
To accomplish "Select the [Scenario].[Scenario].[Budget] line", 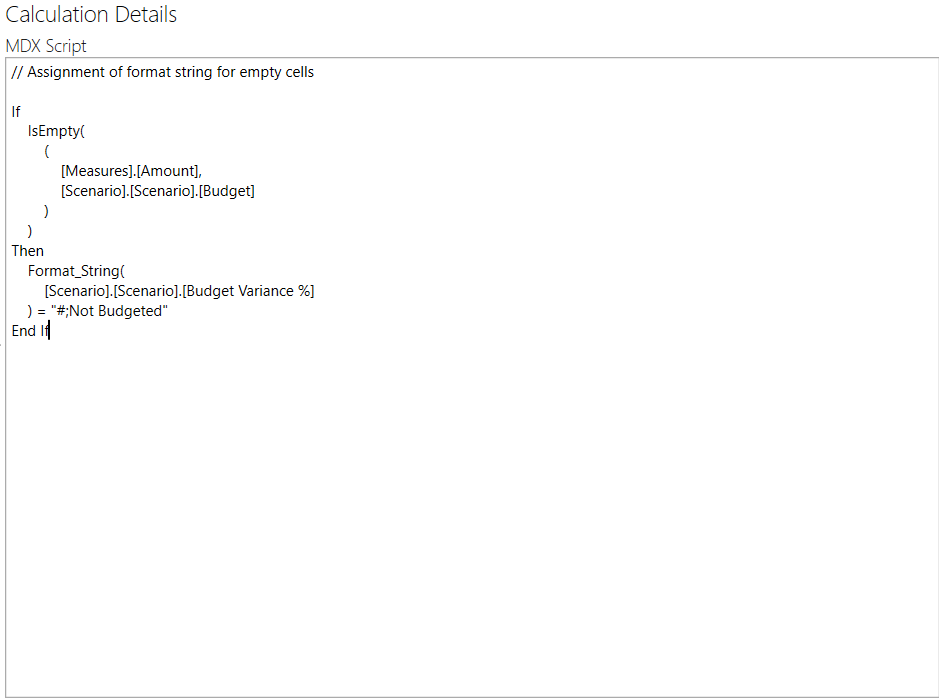I will click(x=155, y=190).
